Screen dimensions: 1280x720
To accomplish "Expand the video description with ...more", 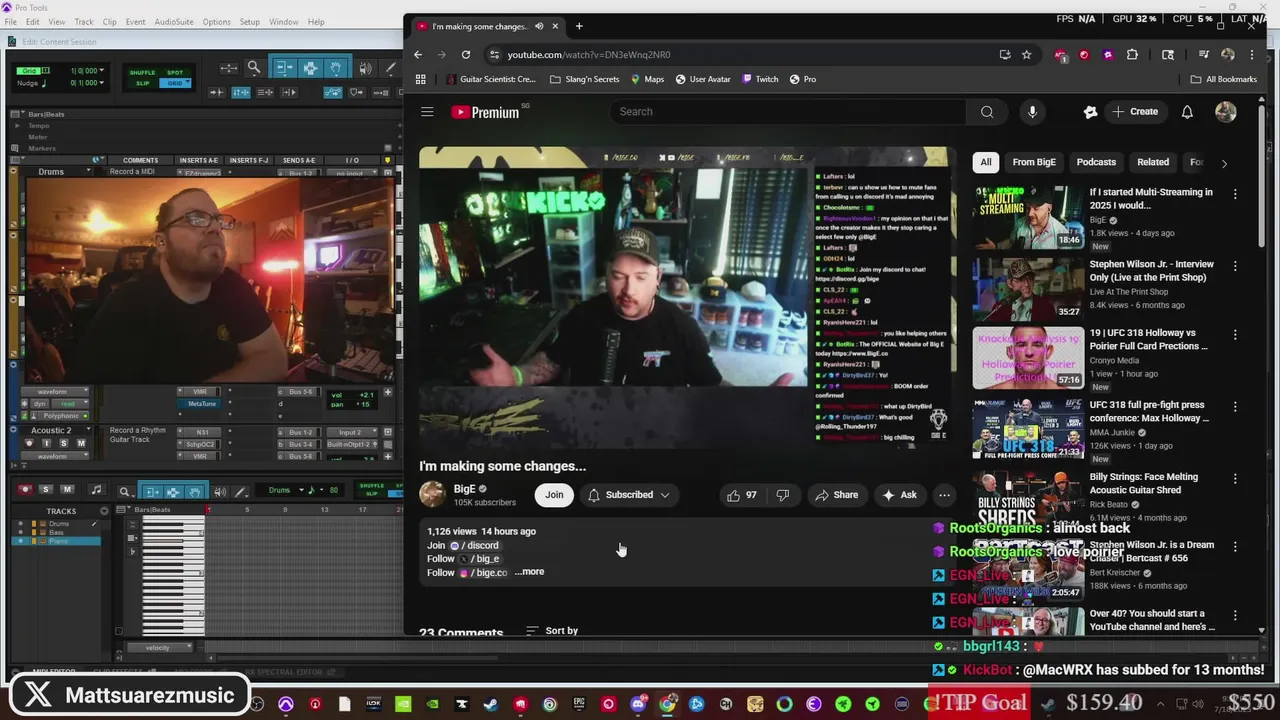I will [x=529, y=572].
